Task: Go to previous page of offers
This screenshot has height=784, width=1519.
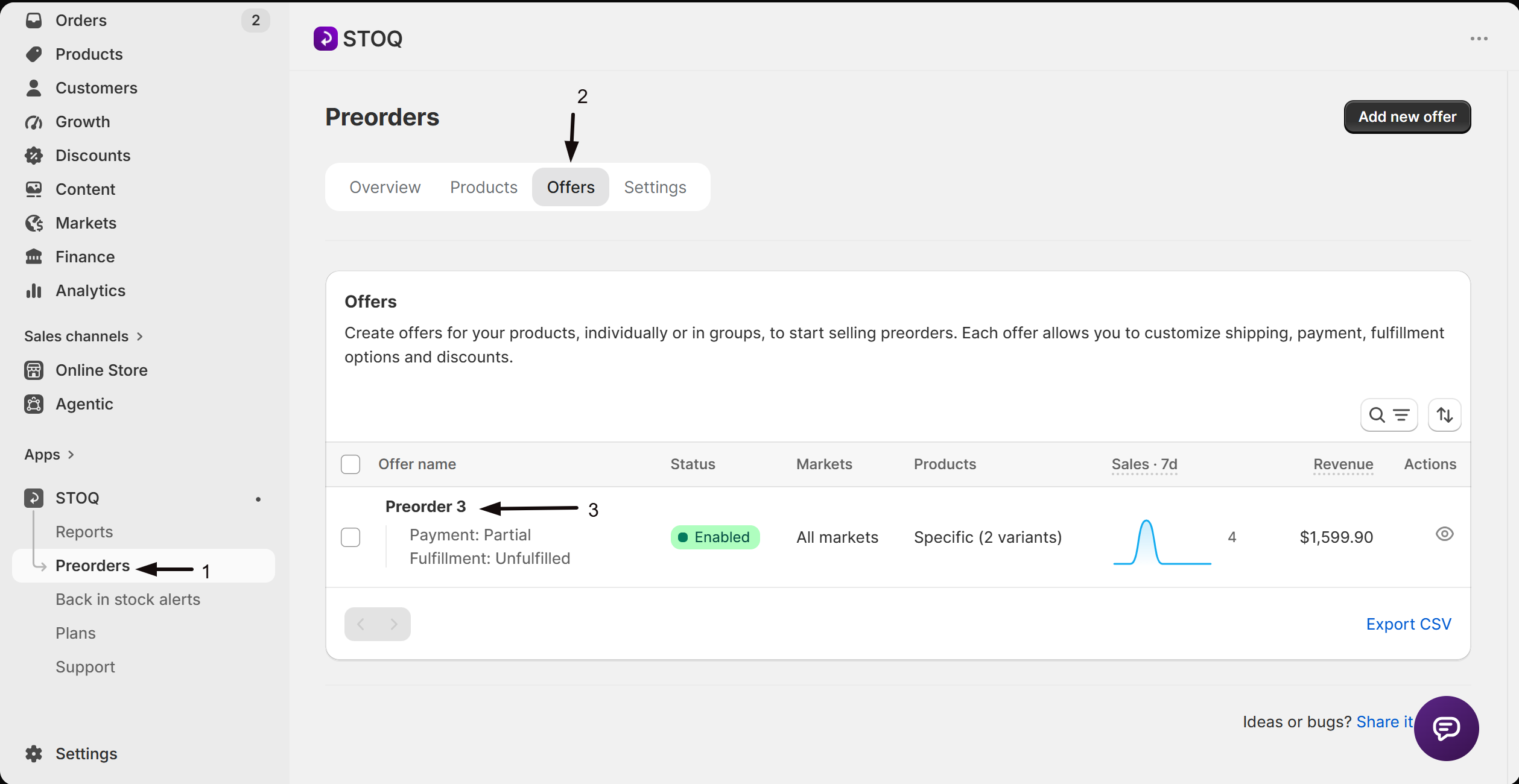Action: coord(361,624)
